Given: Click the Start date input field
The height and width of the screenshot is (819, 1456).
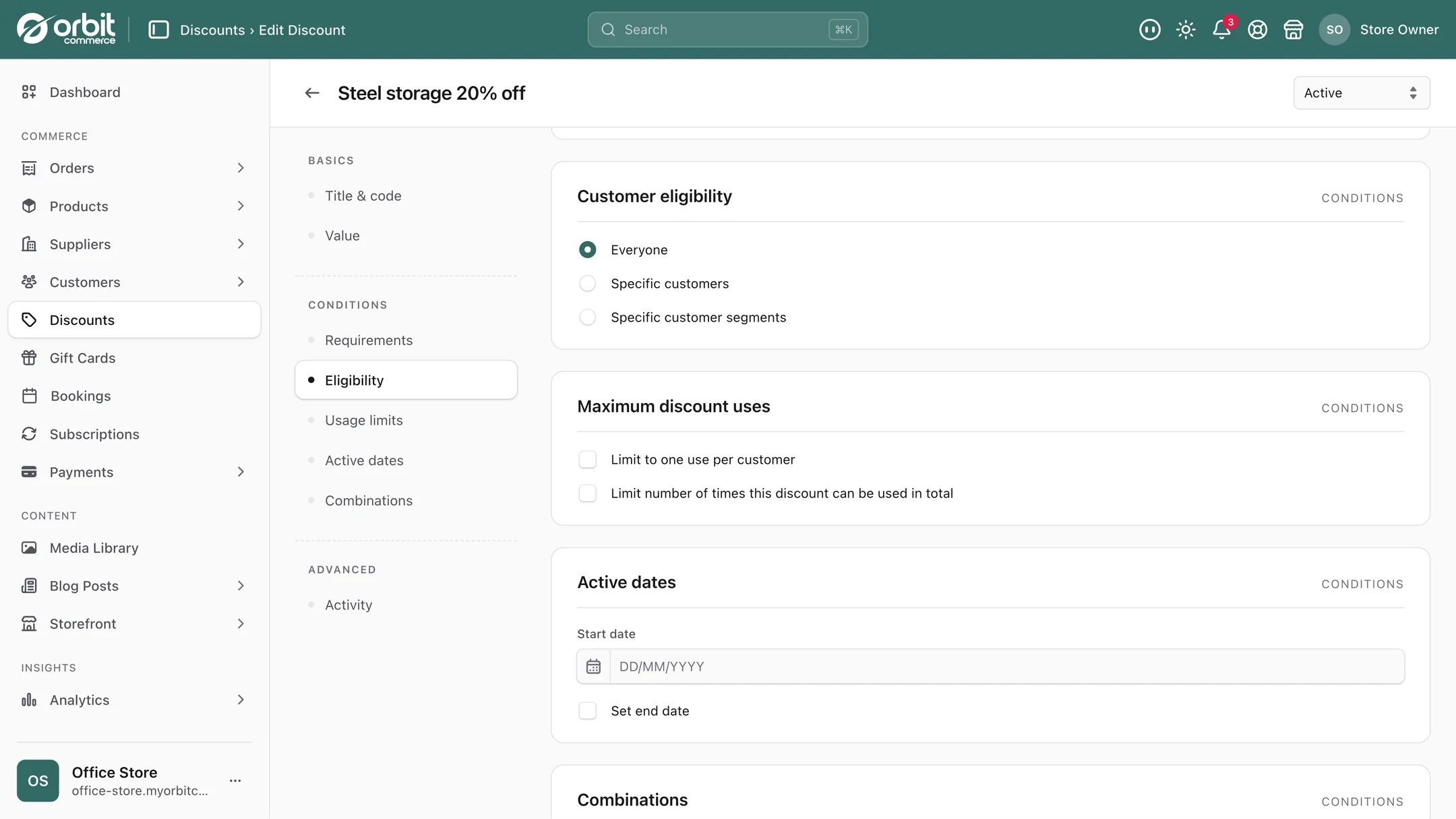Looking at the screenshot, I should click(x=1007, y=667).
